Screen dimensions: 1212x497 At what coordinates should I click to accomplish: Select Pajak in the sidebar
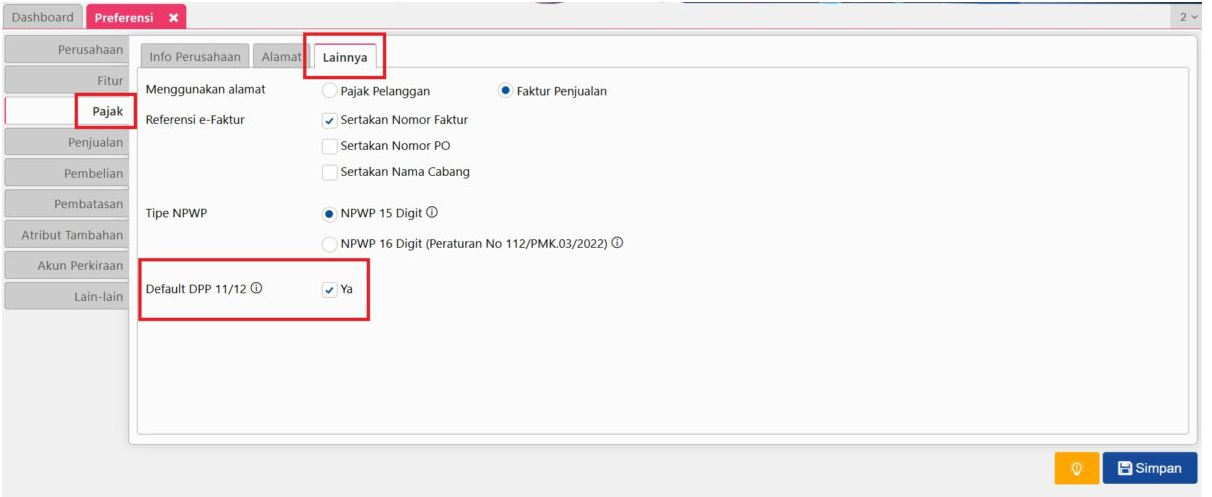[67, 111]
